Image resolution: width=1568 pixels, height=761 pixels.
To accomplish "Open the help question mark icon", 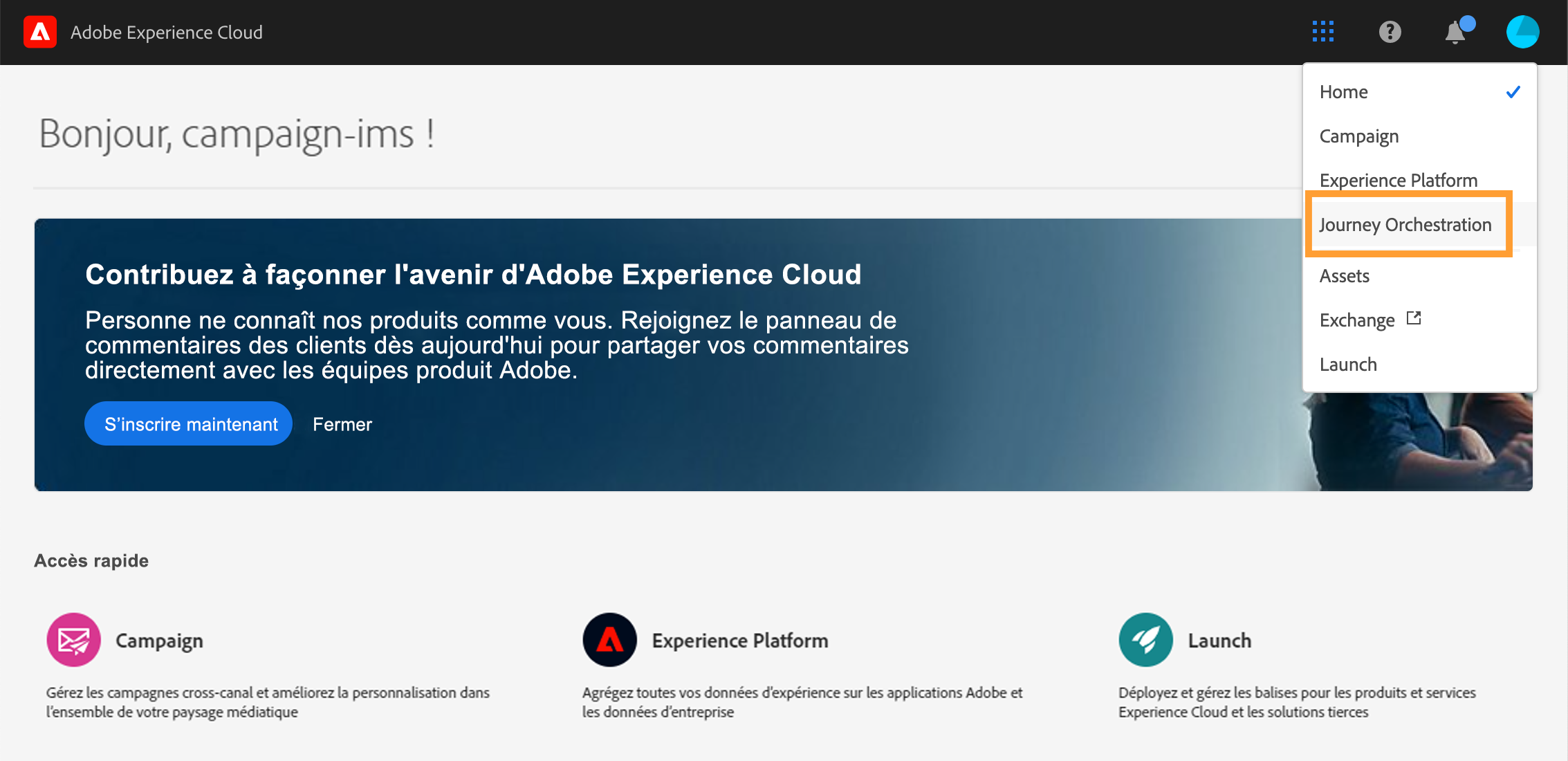I will pos(1390,32).
